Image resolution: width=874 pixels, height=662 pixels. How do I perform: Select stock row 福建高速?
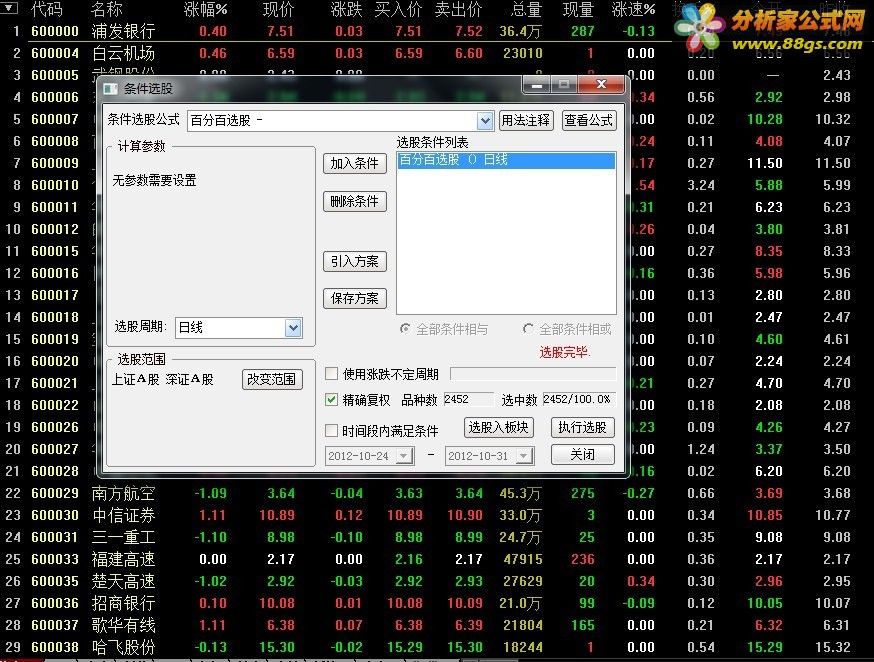(x=123, y=559)
